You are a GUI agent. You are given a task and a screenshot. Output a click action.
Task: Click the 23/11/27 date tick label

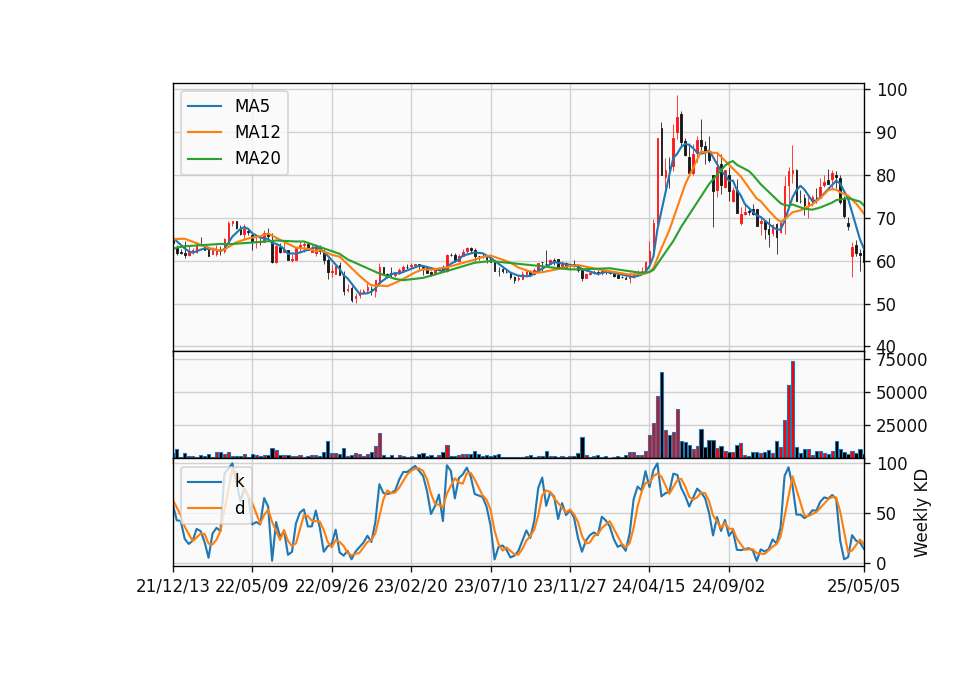click(x=570, y=586)
